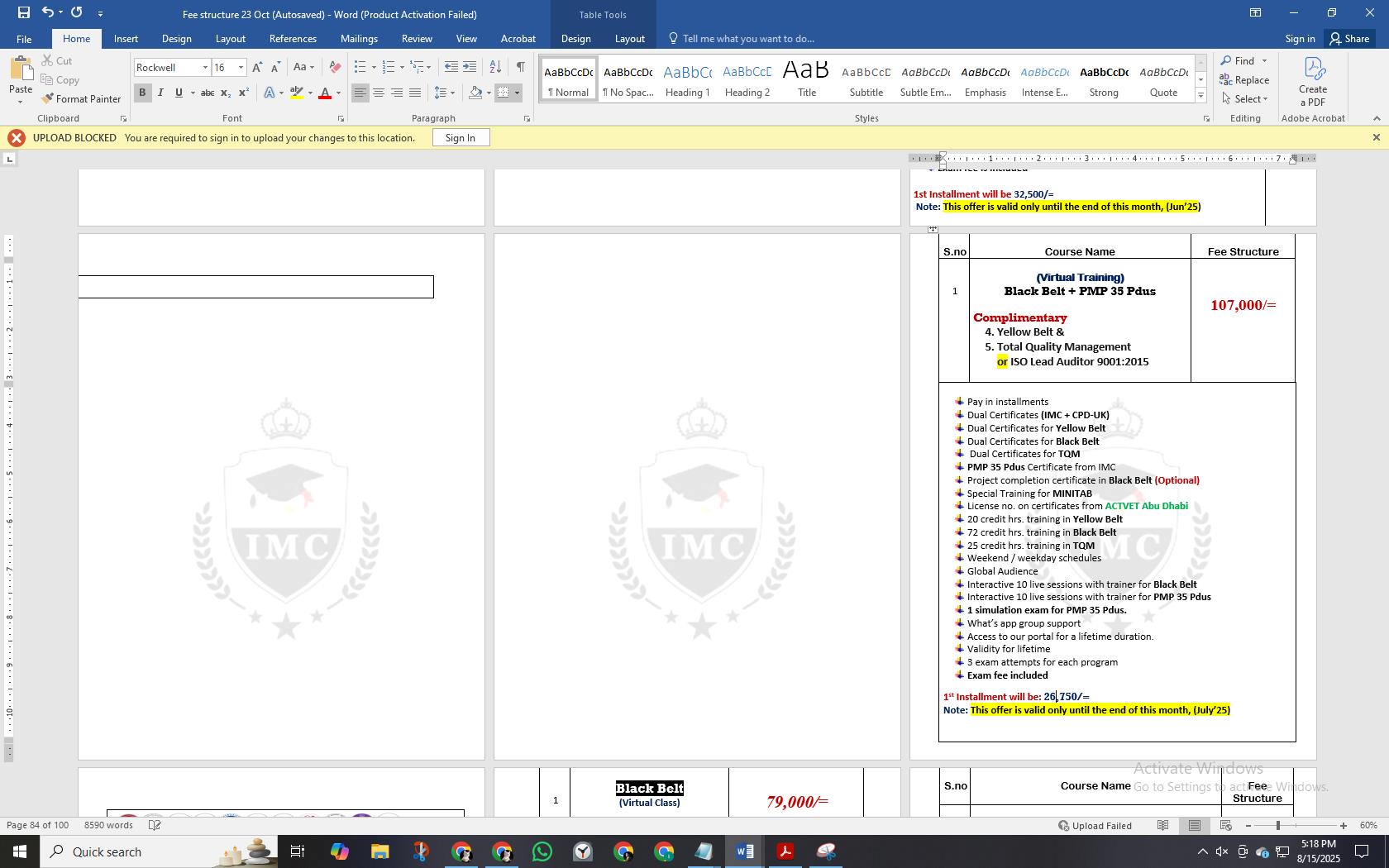Increase font size with Grow Font icon
This screenshot has height=868, width=1389.
click(257, 67)
